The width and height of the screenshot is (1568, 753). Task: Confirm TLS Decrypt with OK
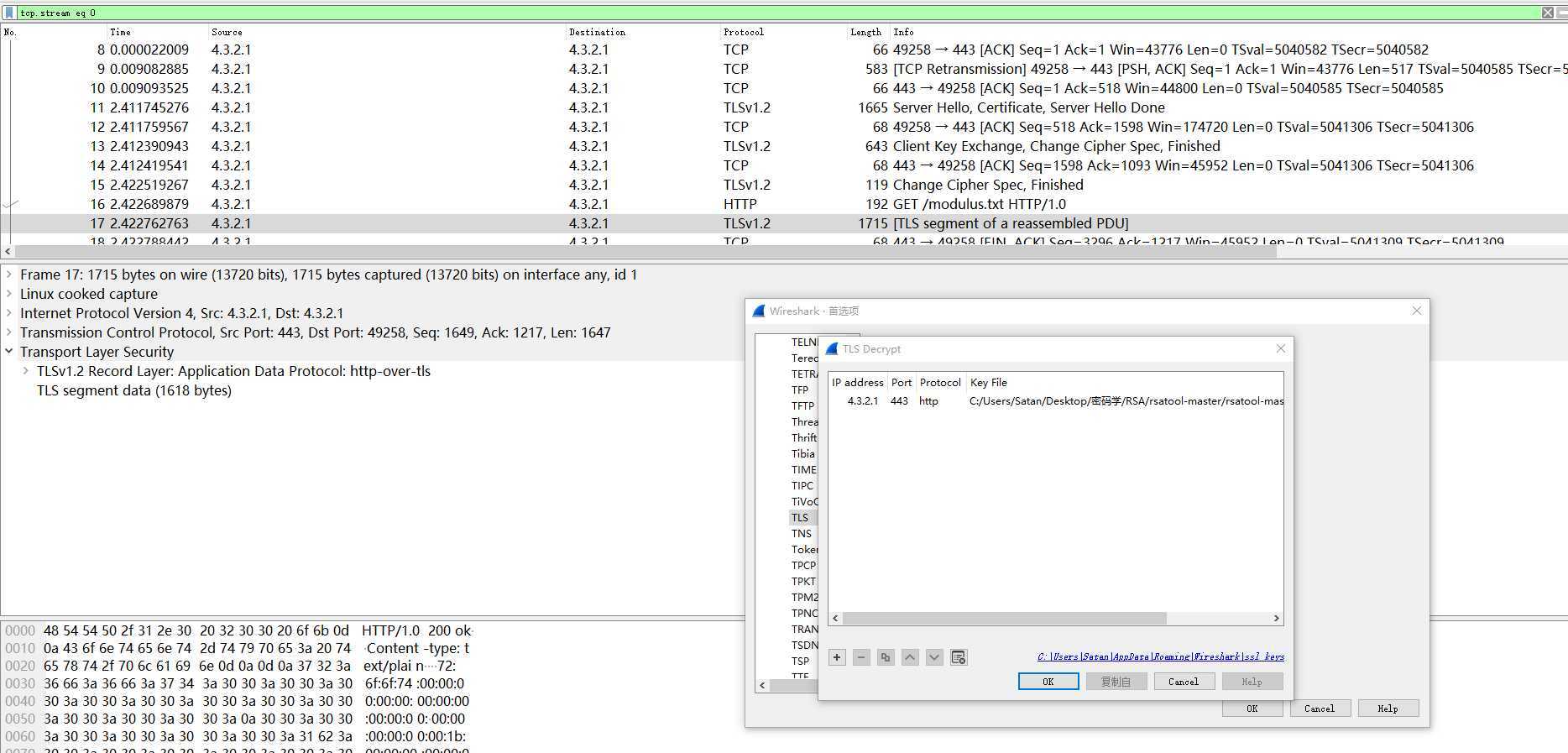point(1048,682)
